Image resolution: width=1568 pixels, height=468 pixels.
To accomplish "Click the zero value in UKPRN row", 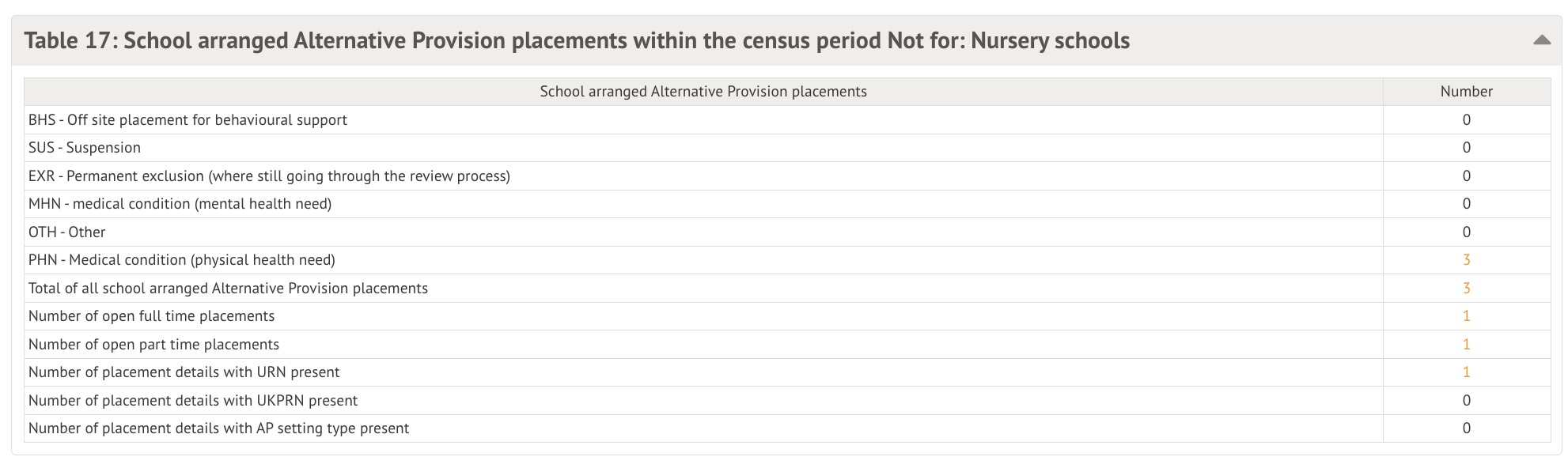I will pyautogui.click(x=1466, y=401).
